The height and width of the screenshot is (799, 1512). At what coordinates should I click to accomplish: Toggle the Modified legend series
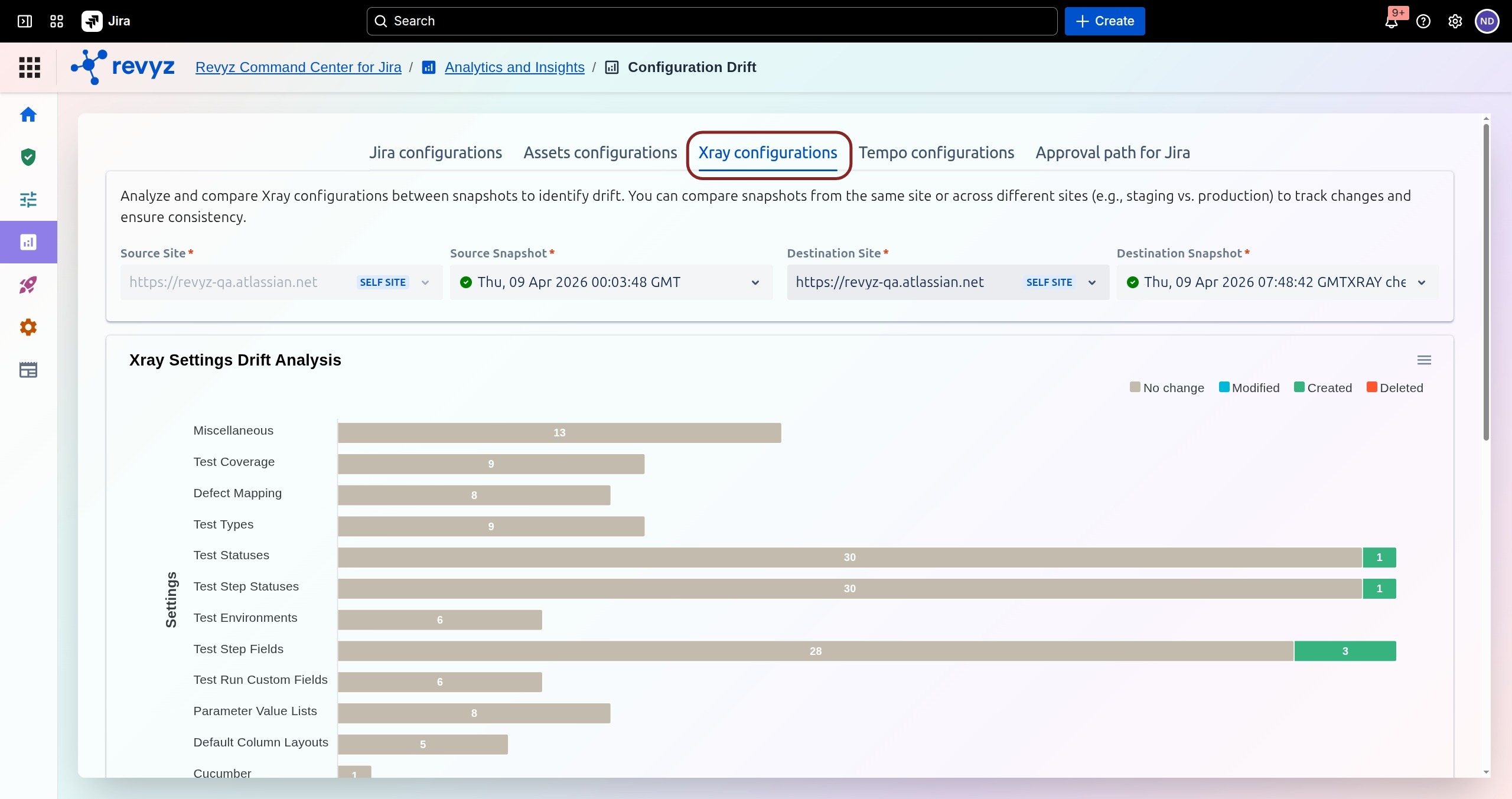(1249, 388)
